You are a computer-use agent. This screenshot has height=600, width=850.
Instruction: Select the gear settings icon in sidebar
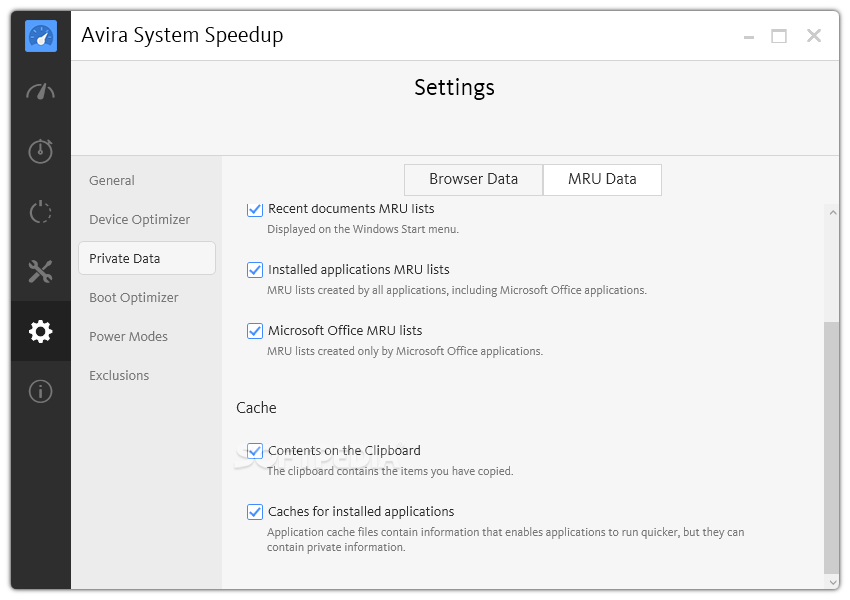point(41,331)
